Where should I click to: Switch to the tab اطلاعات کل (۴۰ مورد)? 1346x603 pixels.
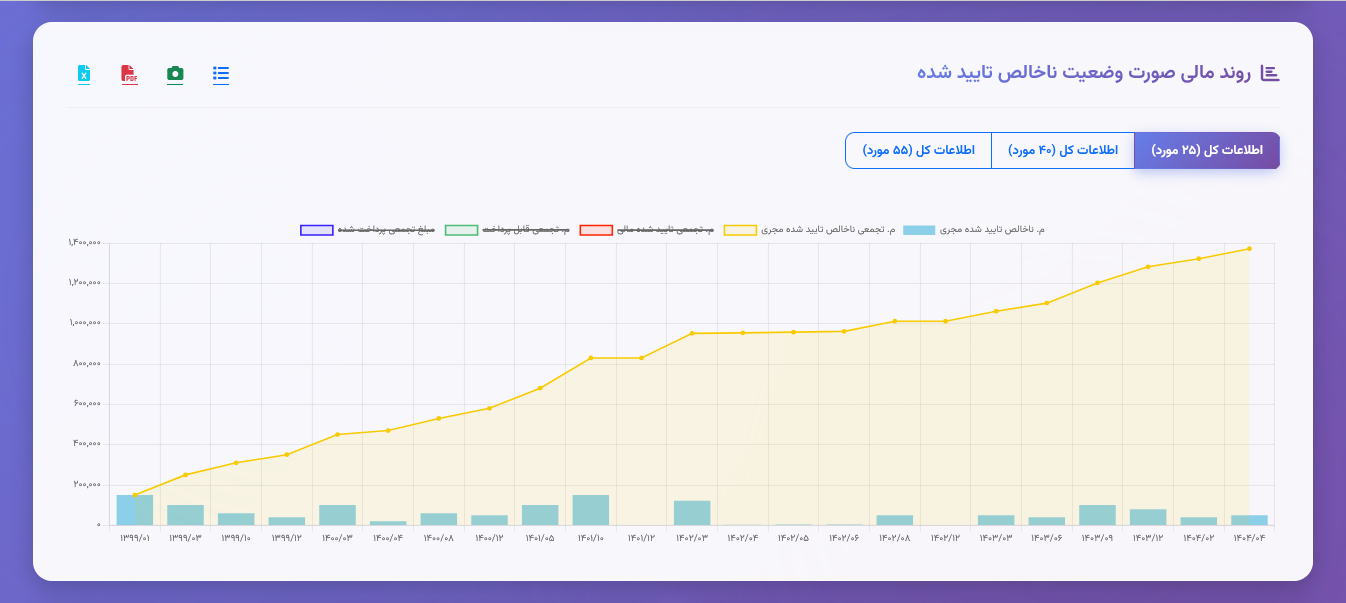pyautogui.click(x=1063, y=150)
